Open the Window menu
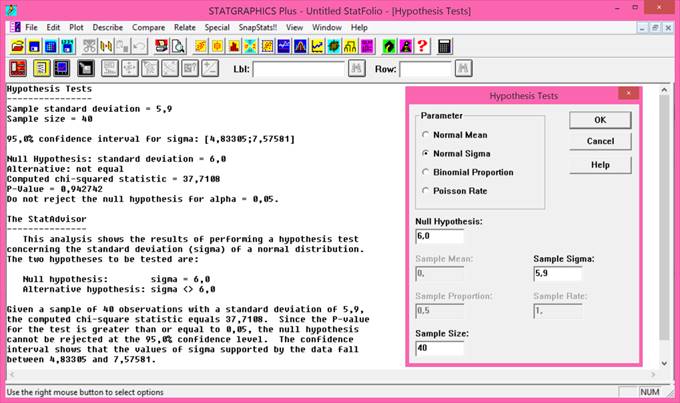The height and width of the screenshot is (403, 680). click(x=327, y=27)
